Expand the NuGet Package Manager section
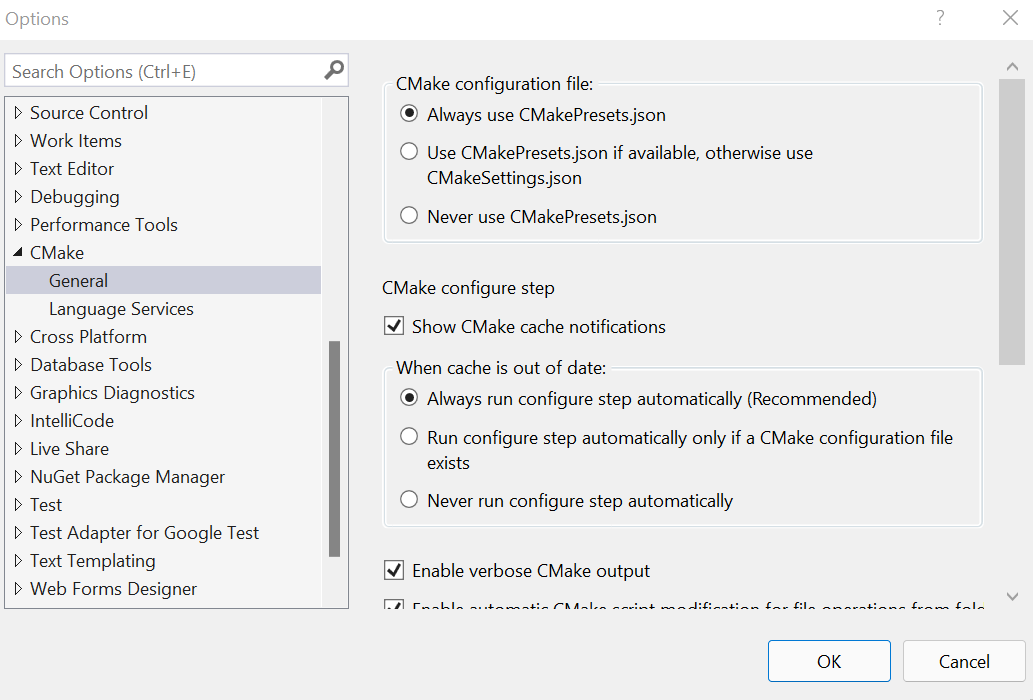This screenshot has width=1033, height=700. 17,476
